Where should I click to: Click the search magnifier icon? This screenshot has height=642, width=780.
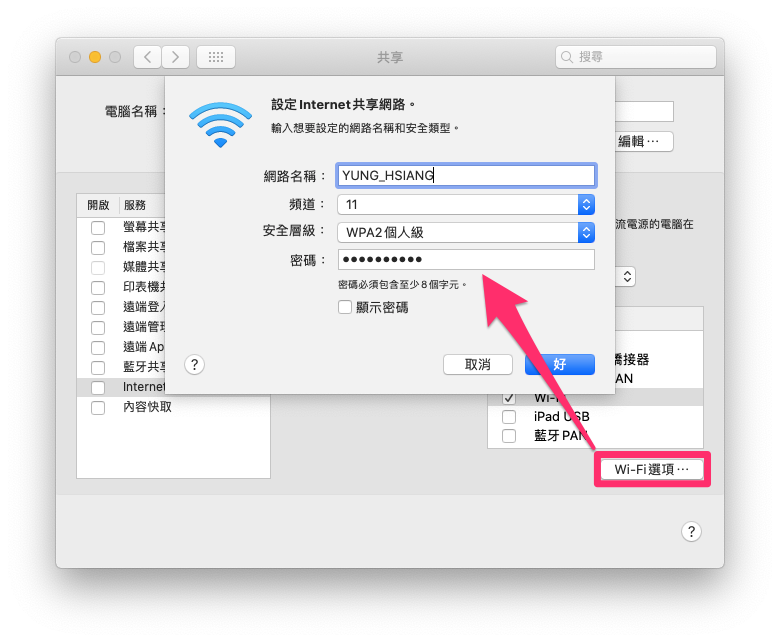pyautogui.click(x=567, y=57)
